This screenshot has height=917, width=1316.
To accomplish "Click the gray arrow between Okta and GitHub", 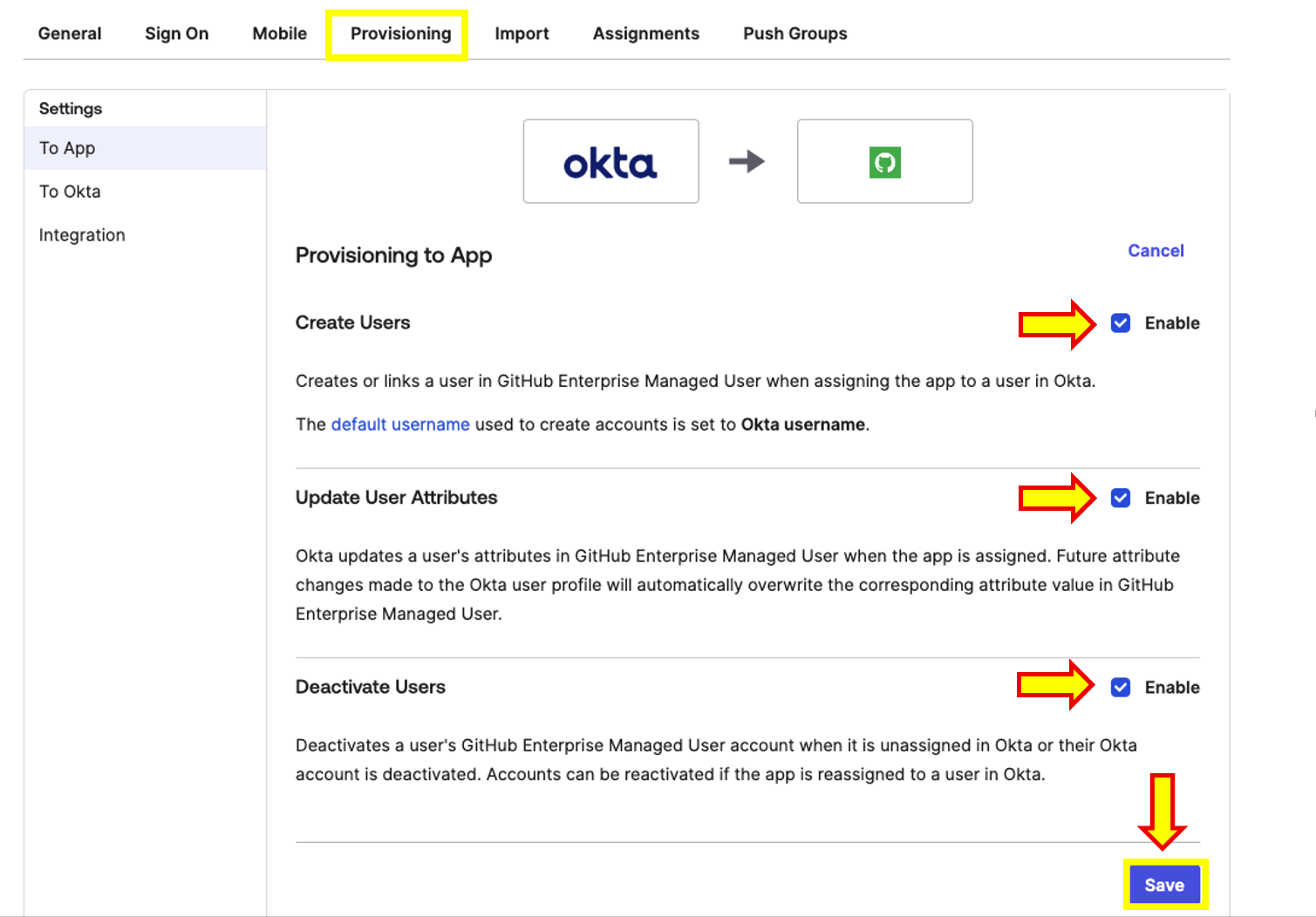I will click(747, 161).
